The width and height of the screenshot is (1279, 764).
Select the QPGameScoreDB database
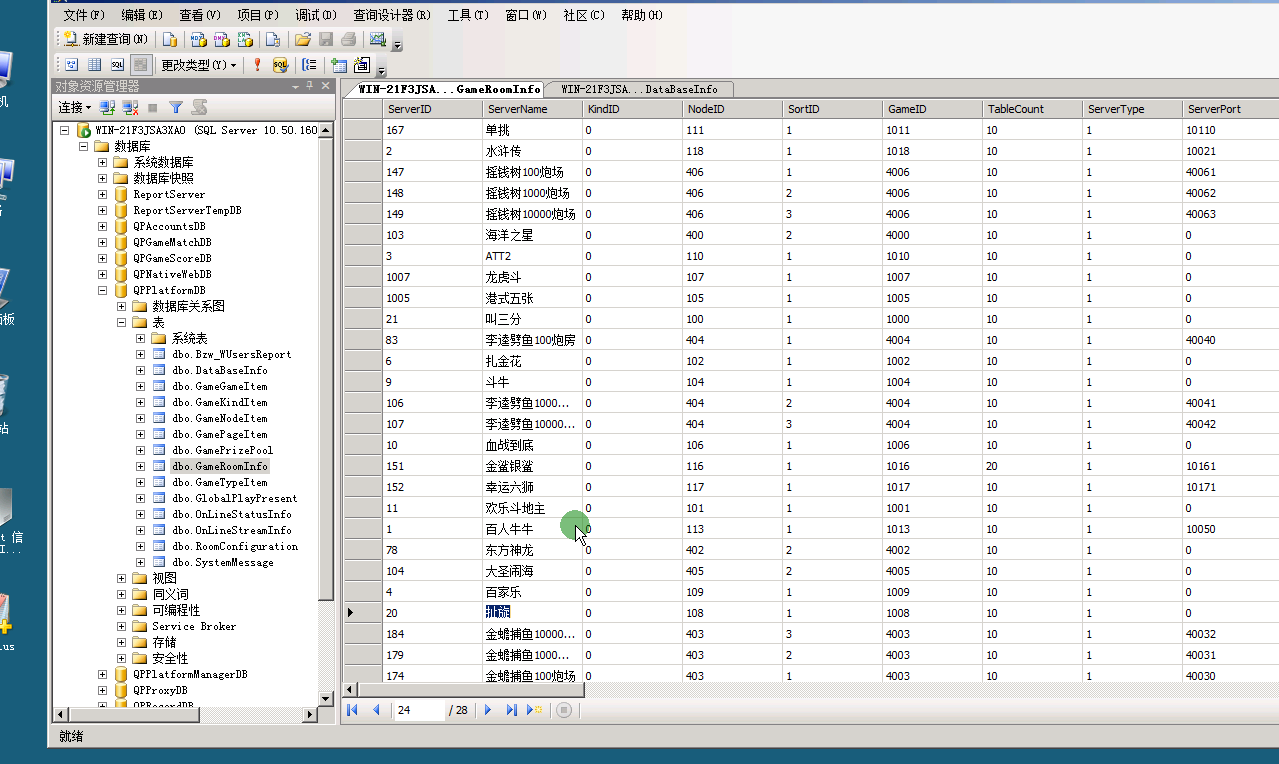pos(172,258)
